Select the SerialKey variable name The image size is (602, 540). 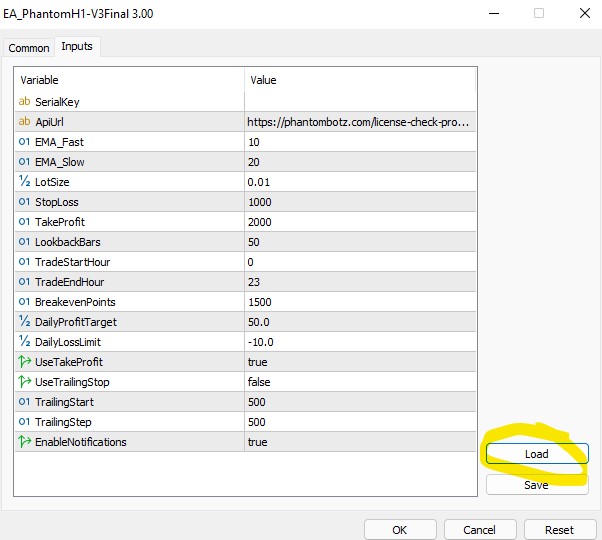pyautogui.click(x=57, y=102)
